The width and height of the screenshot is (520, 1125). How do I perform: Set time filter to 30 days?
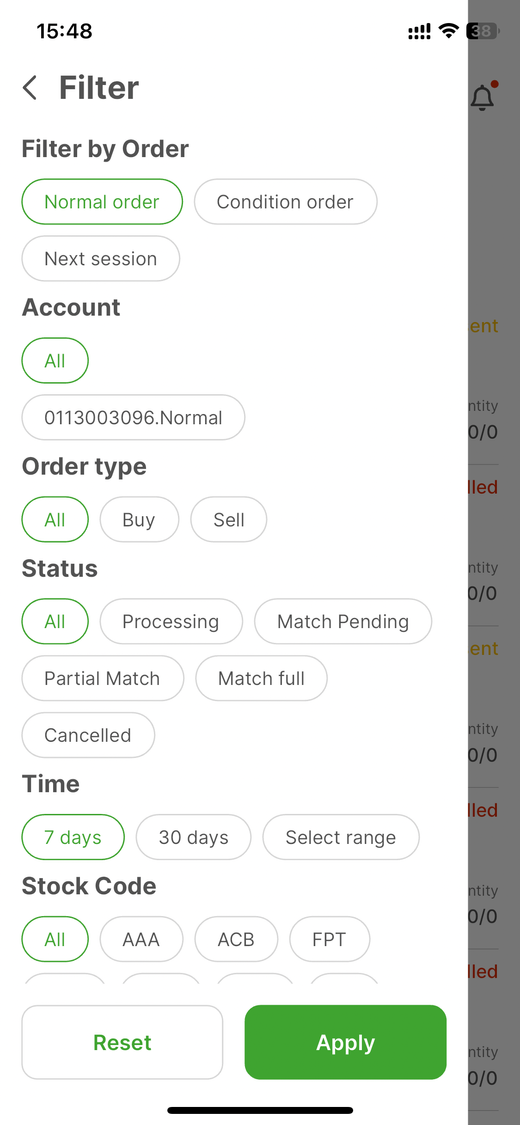pos(194,837)
